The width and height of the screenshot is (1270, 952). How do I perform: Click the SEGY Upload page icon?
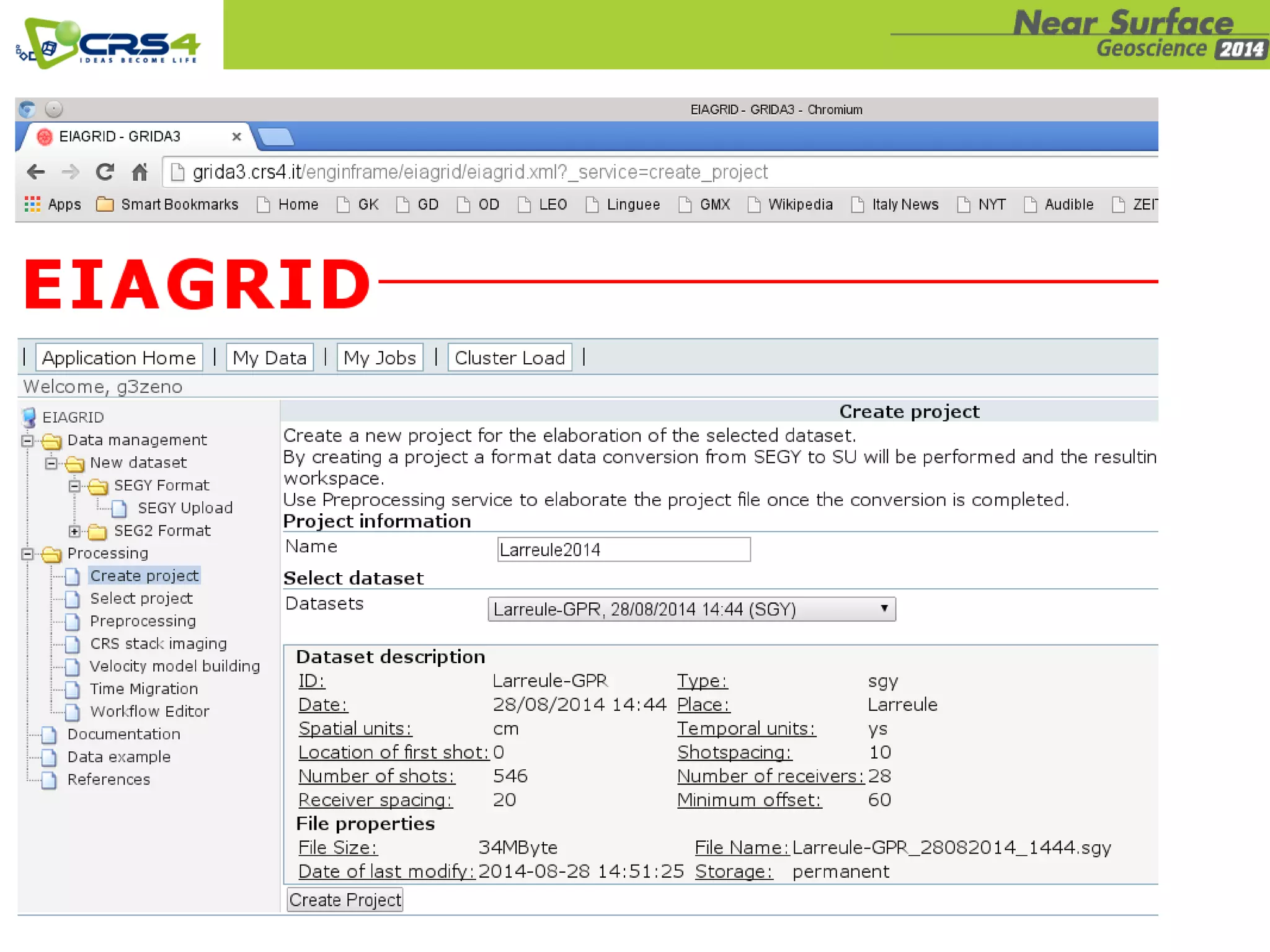click(x=119, y=509)
